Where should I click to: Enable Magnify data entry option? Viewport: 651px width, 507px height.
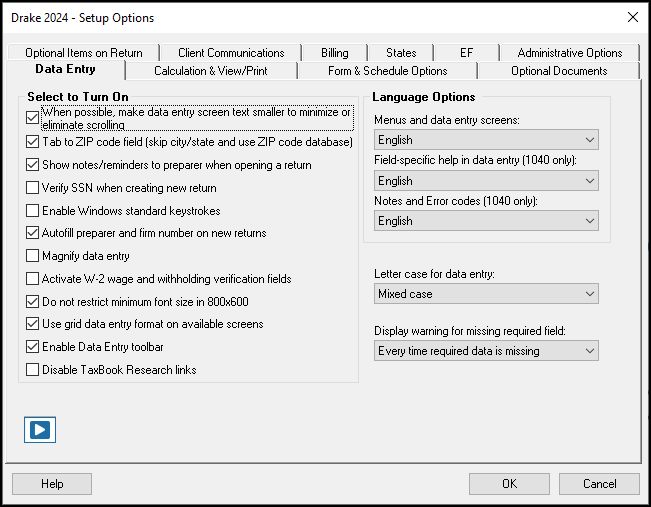pyautogui.click(x=32, y=256)
